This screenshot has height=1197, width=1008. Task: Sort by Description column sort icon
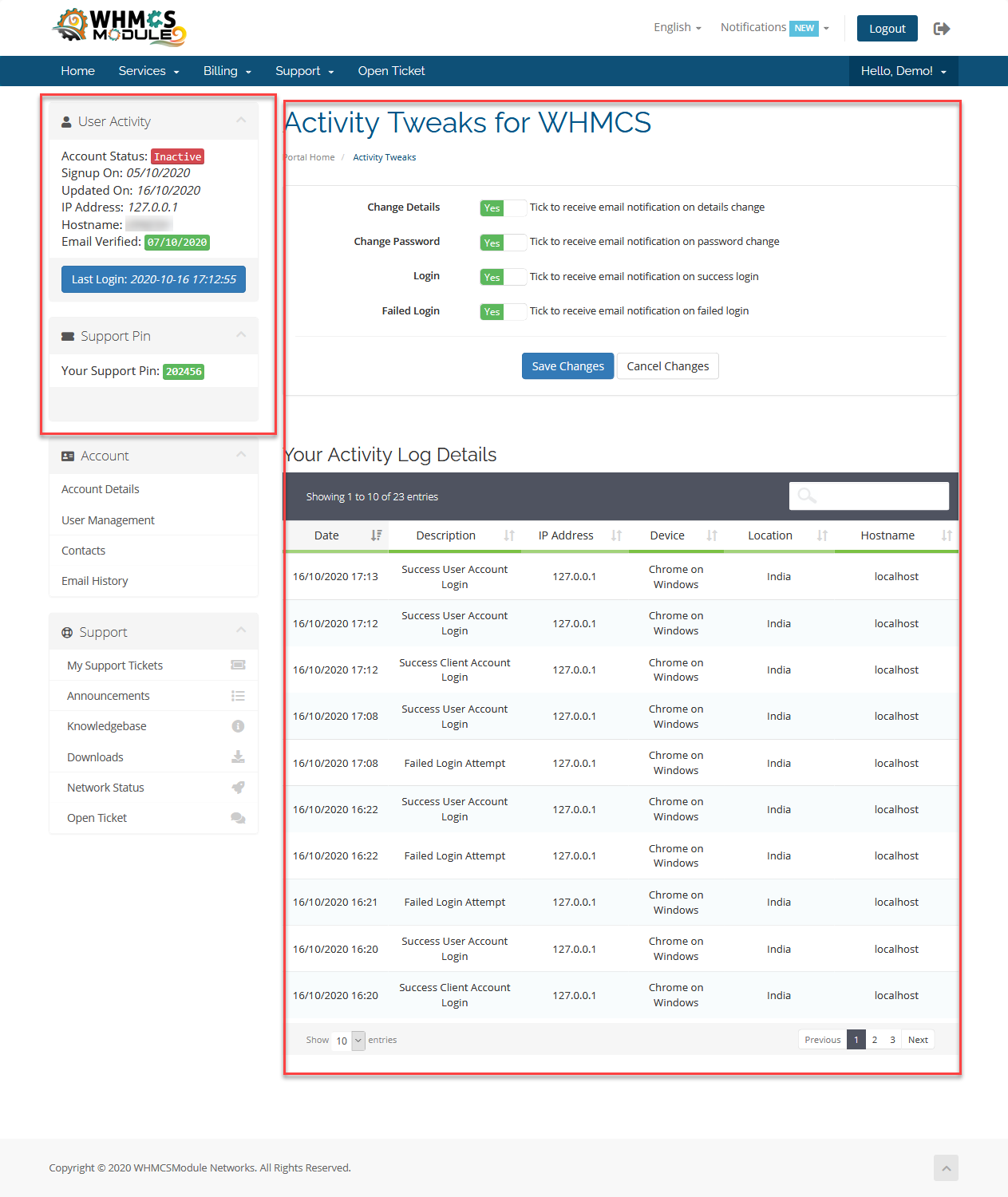[509, 535]
